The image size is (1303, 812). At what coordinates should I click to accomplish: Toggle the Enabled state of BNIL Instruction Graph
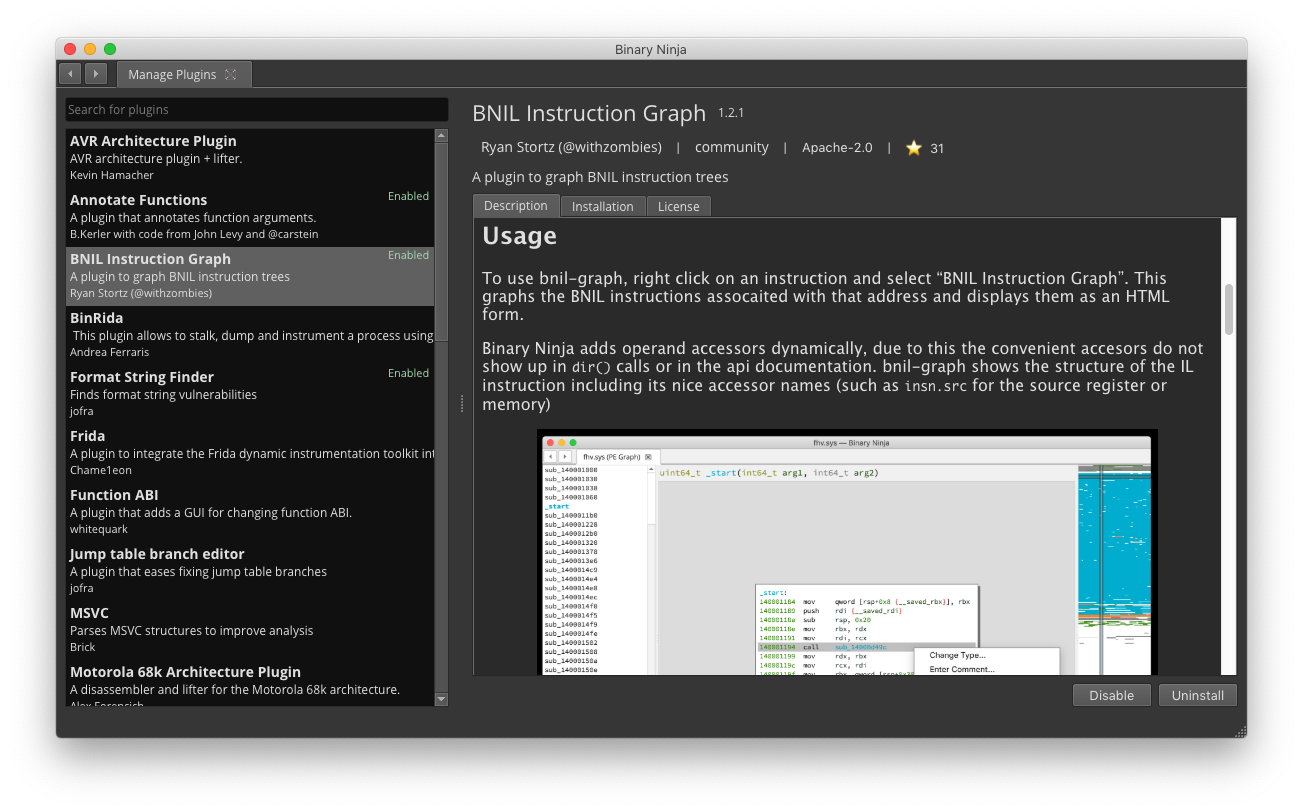pos(408,255)
